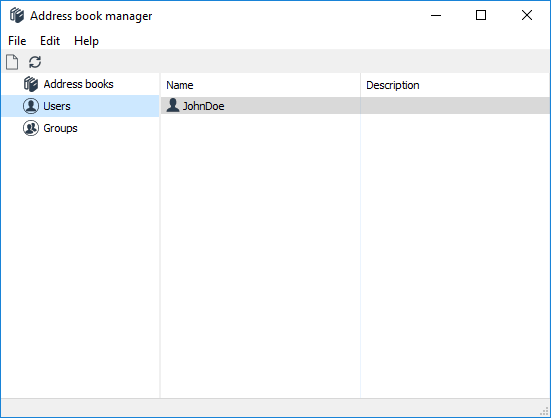
Task: Click the Users circle icon in sidebar
Action: 31,106
